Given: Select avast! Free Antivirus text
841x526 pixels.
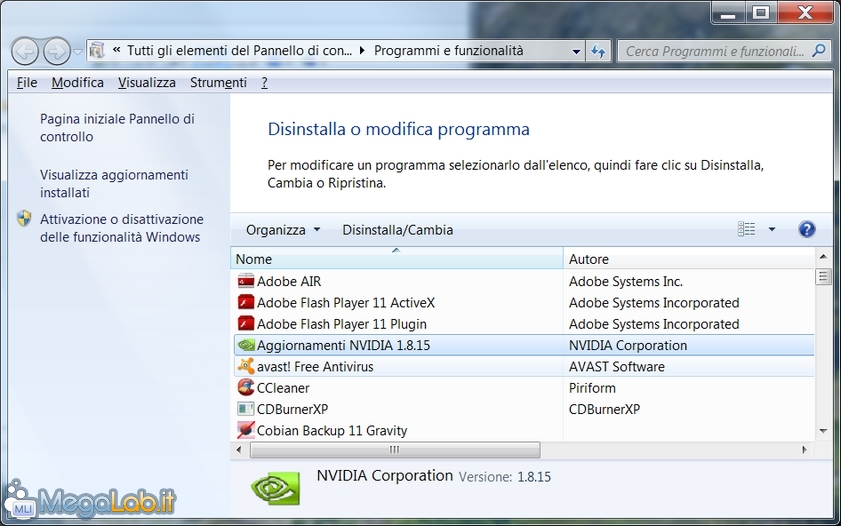Looking at the screenshot, I should click(315, 367).
